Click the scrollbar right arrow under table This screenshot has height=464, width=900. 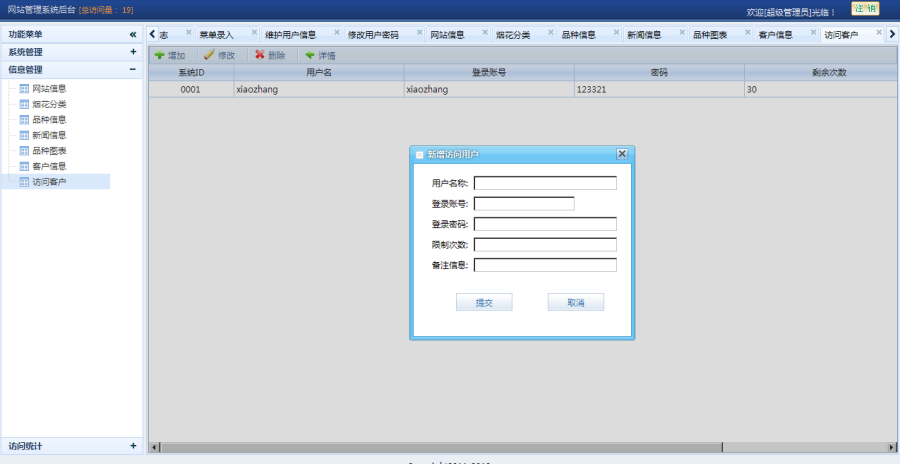point(892,447)
